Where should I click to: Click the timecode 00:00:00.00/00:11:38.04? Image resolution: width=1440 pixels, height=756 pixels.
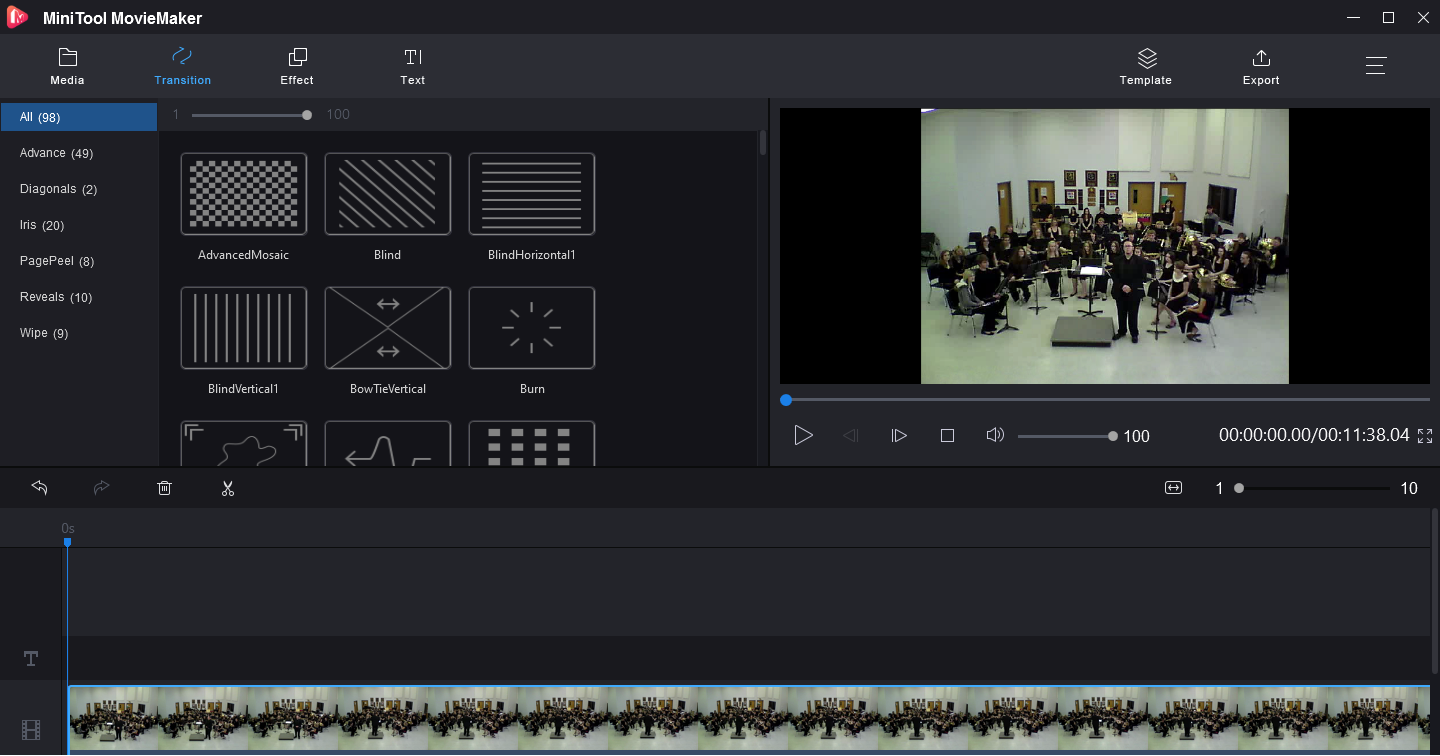(x=1314, y=436)
